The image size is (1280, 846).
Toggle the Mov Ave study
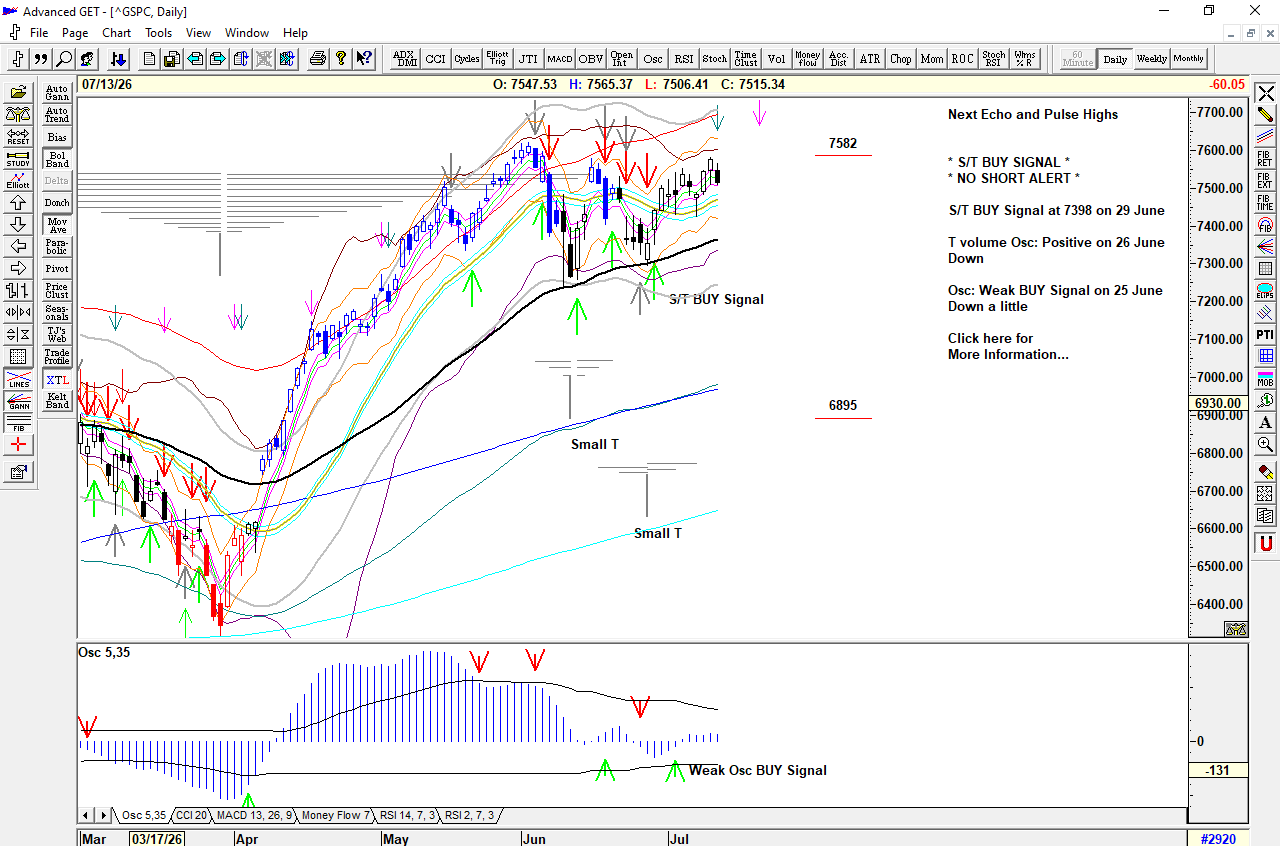pyautogui.click(x=57, y=225)
